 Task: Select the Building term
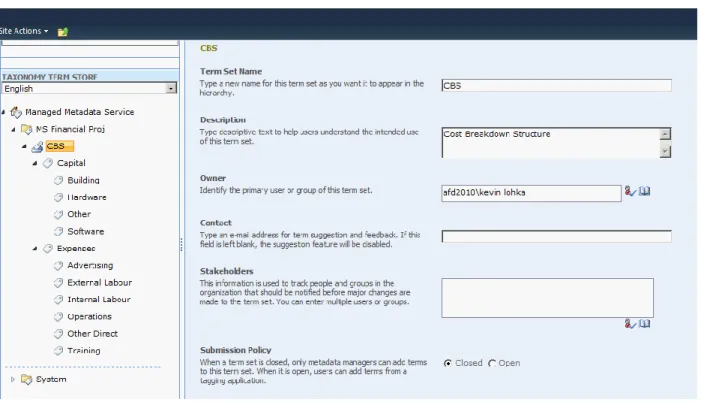(84, 180)
